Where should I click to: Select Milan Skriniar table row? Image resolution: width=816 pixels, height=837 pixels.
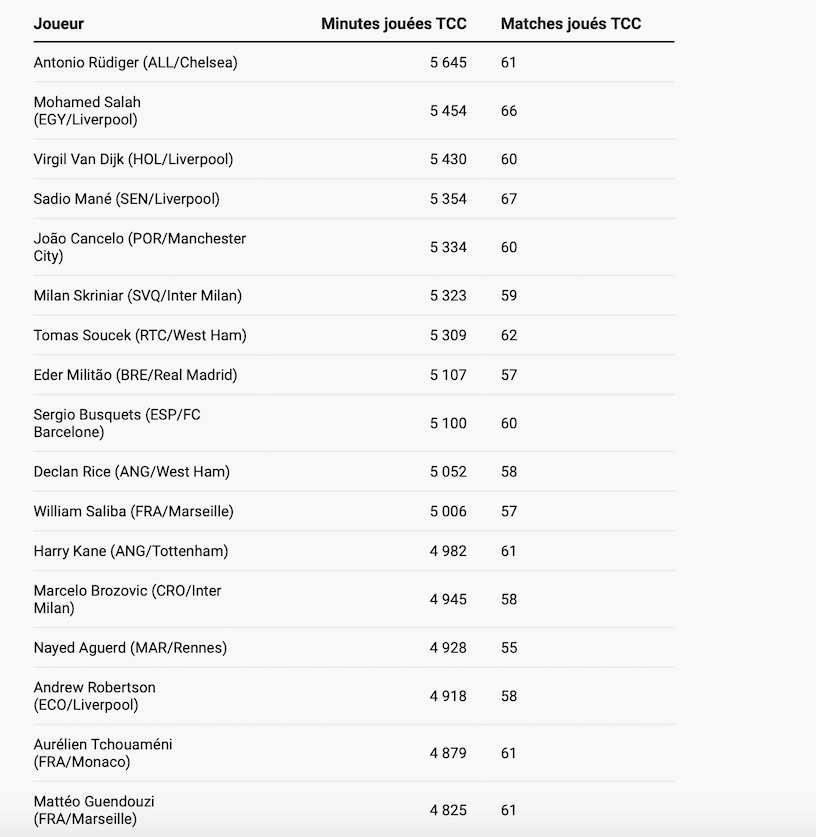354,295
